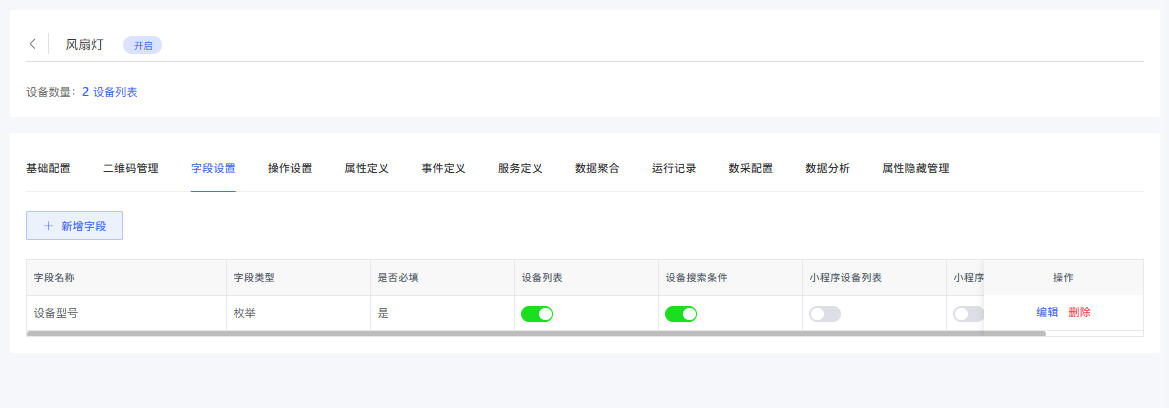Screen dimensions: 1169x408
Task: Open the 设备列表 link
Action: (x=115, y=92)
